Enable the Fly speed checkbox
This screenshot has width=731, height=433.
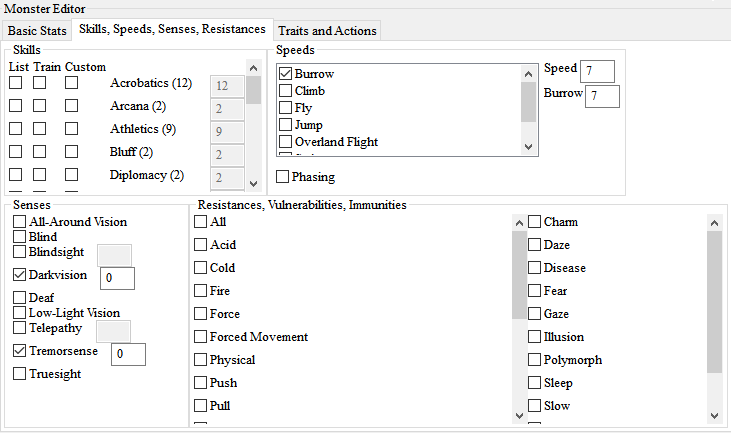[286, 108]
